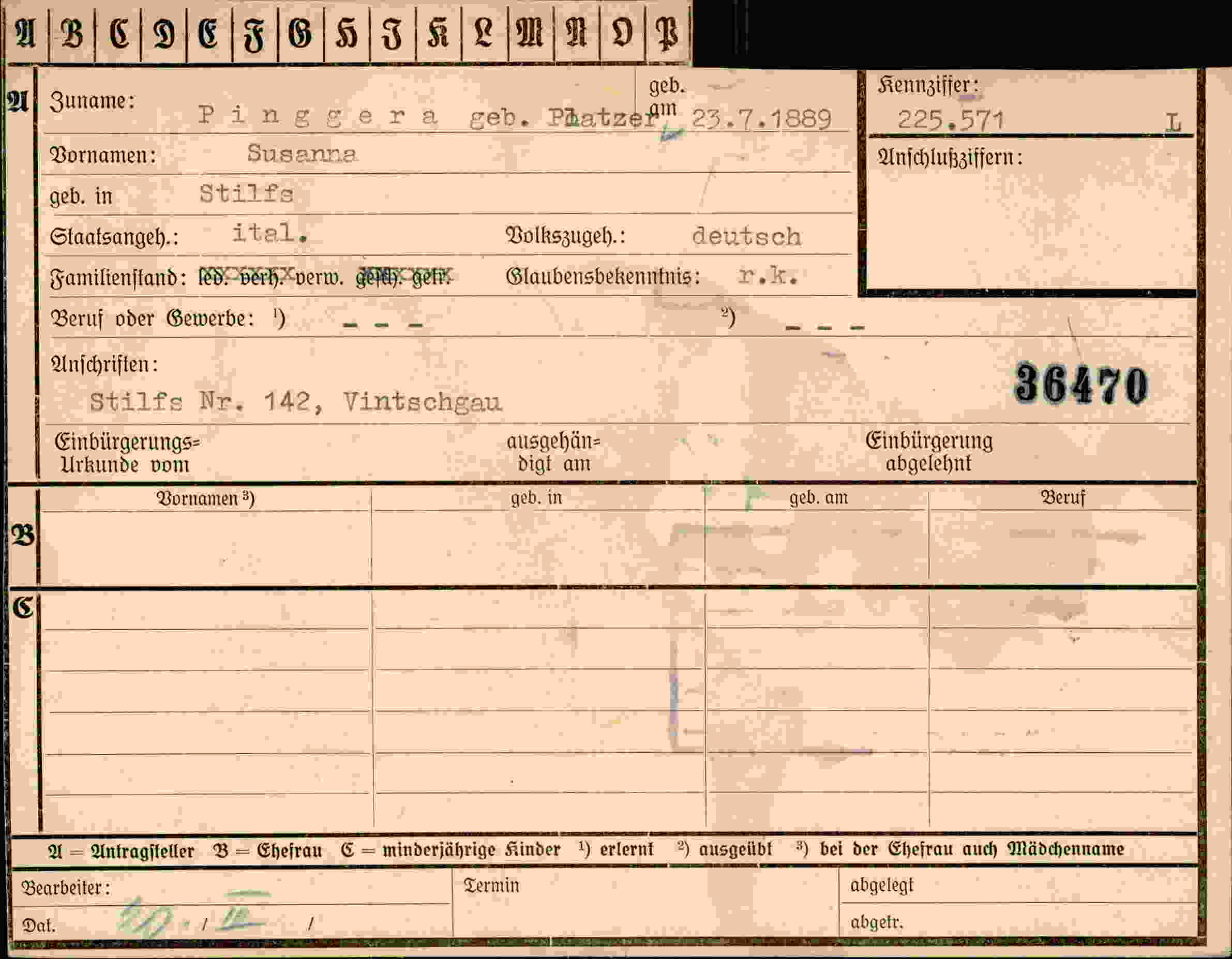The image size is (1232, 959).
Task: Click birthplace "Stilfs" on the "geb. in" line
Action: [246, 194]
